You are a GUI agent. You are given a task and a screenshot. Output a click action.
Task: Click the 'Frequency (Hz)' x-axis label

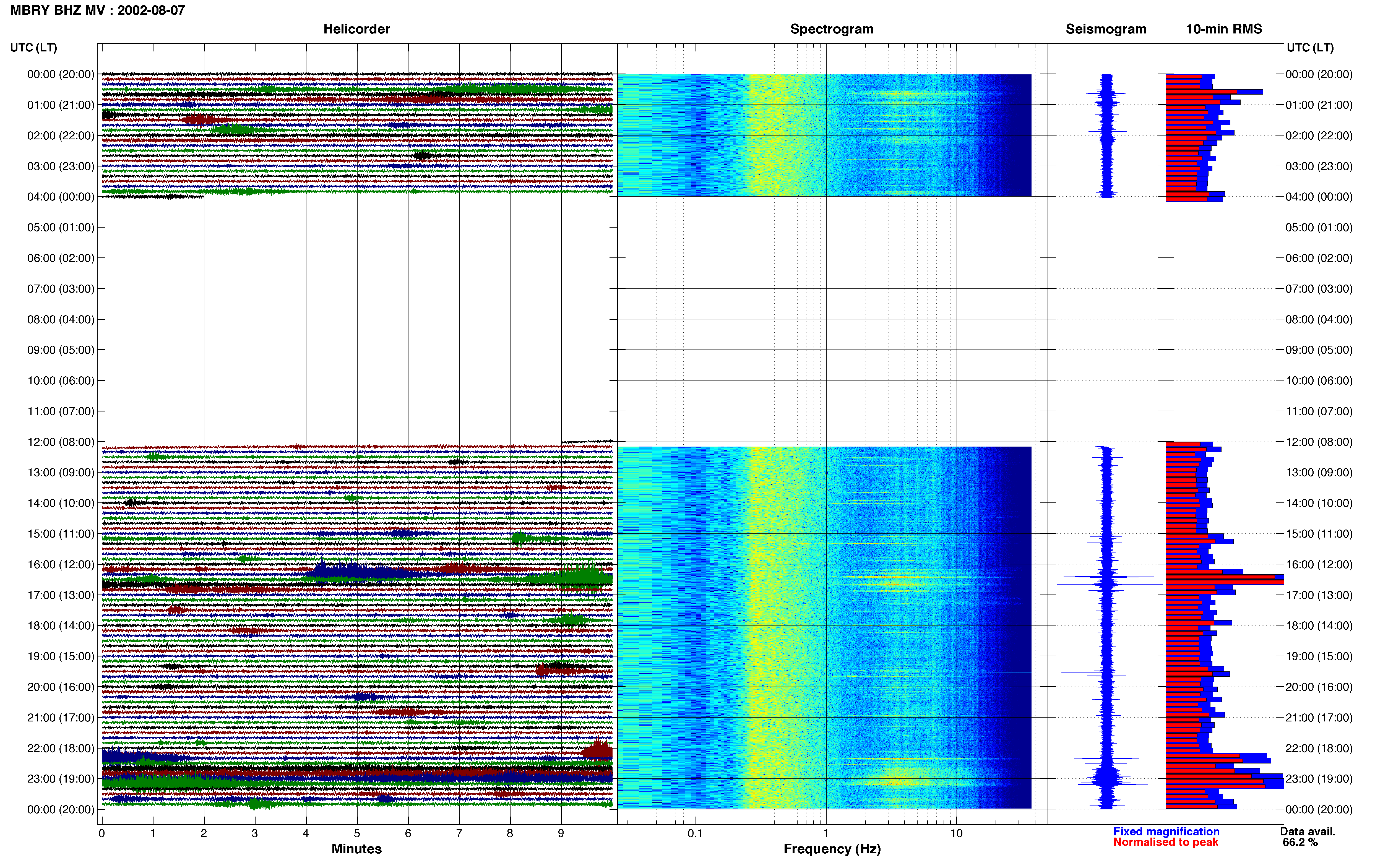coord(832,849)
